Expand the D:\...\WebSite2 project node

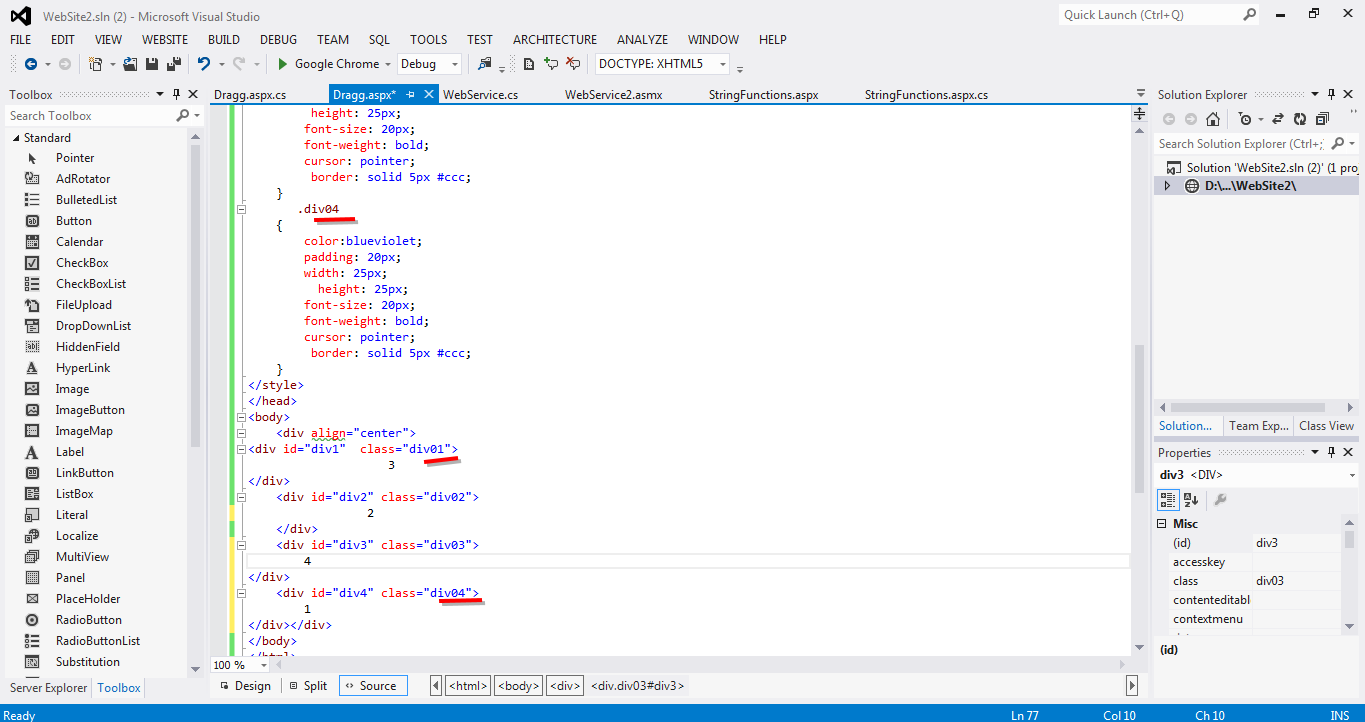[x=1168, y=186]
